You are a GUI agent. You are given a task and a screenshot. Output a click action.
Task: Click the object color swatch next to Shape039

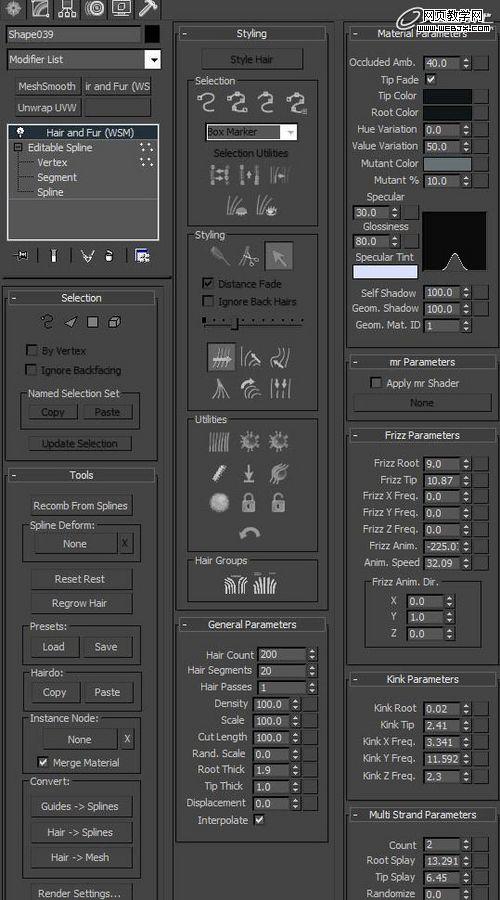pos(152,34)
